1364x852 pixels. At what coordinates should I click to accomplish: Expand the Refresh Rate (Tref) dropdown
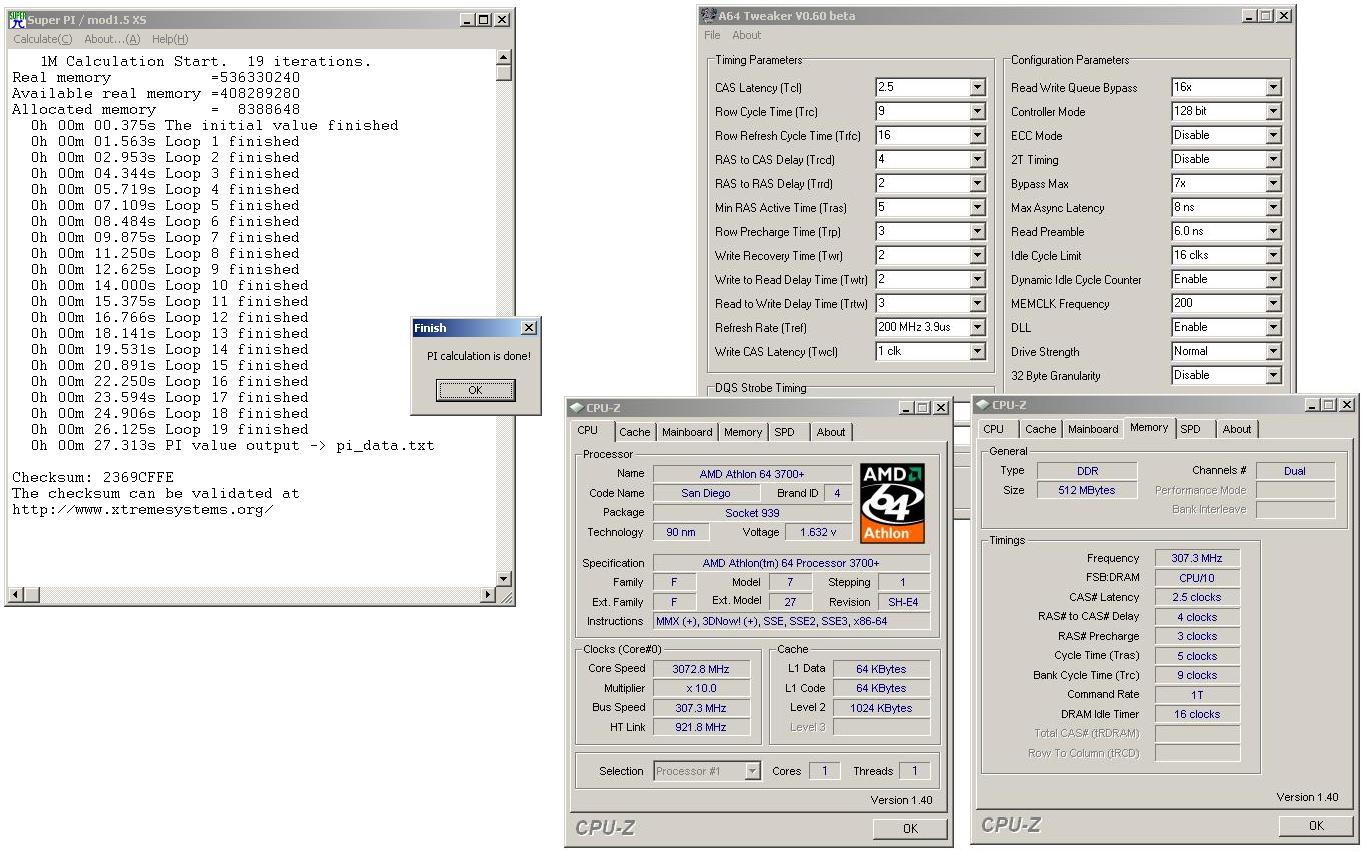coord(977,328)
